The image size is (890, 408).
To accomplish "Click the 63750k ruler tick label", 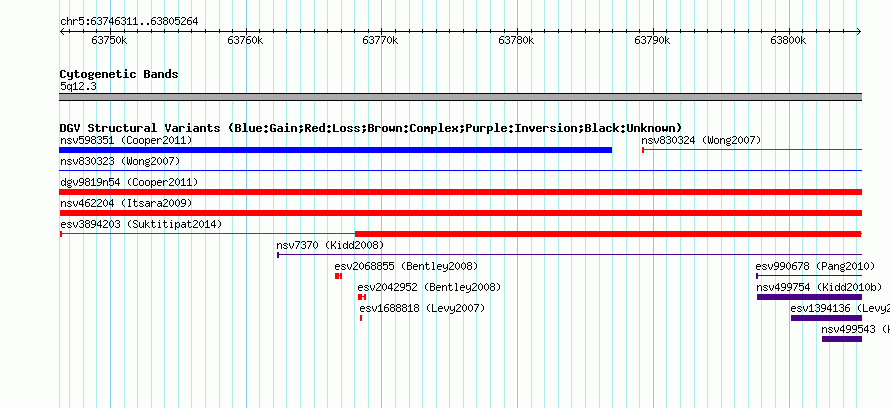I will coord(110,40).
